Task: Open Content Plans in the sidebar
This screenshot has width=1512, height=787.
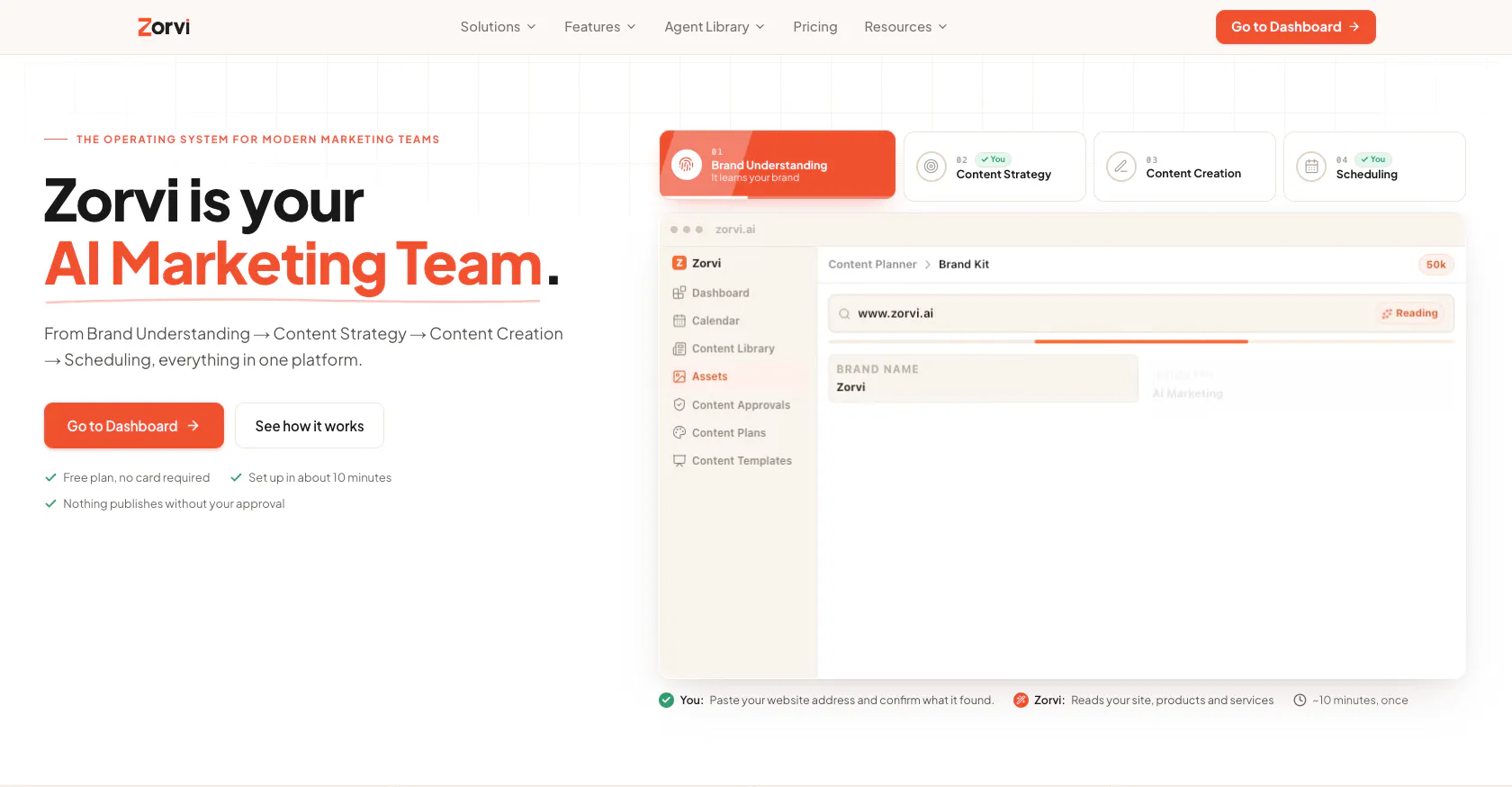Action: (x=729, y=433)
